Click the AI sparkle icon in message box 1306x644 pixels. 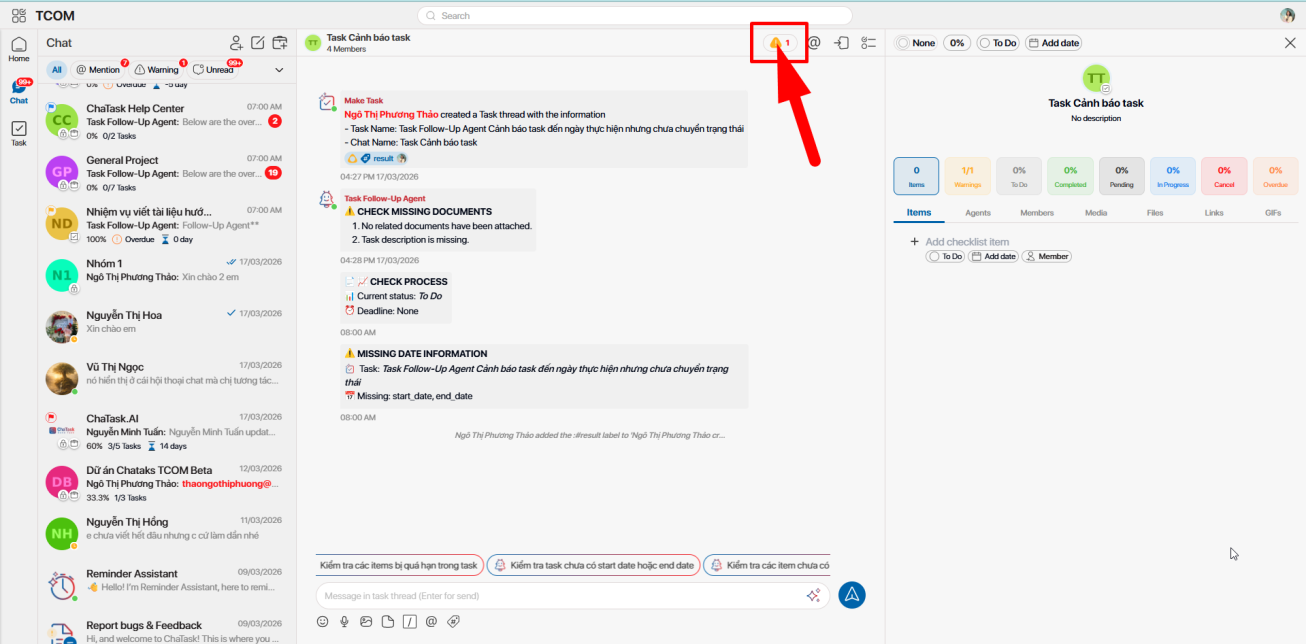pyautogui.click(x=814, y=595)
